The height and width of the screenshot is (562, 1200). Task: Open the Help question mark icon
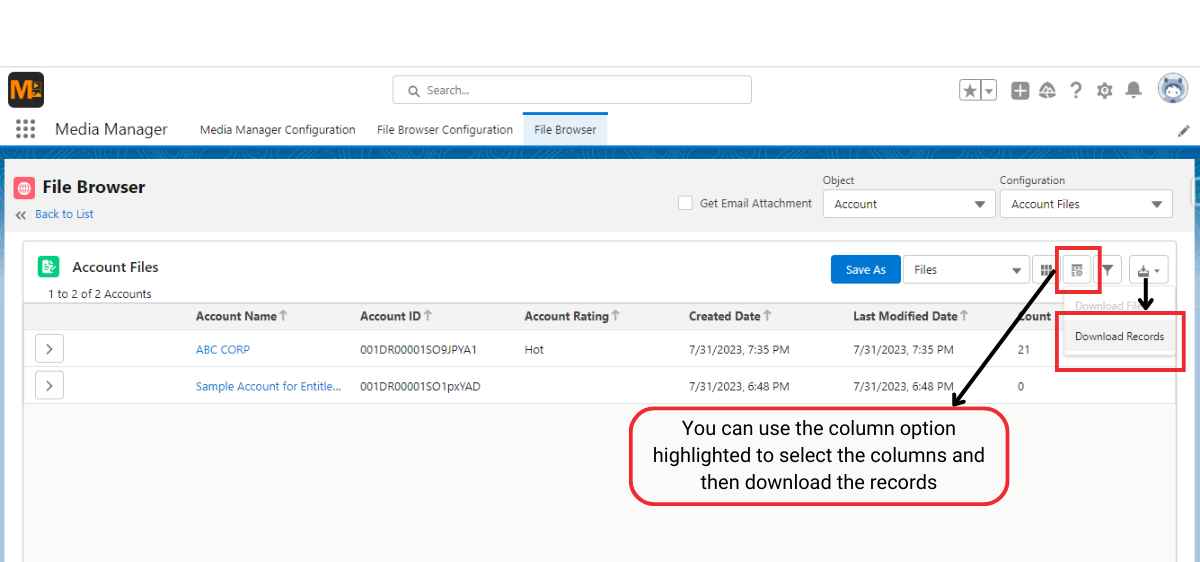1076,90
